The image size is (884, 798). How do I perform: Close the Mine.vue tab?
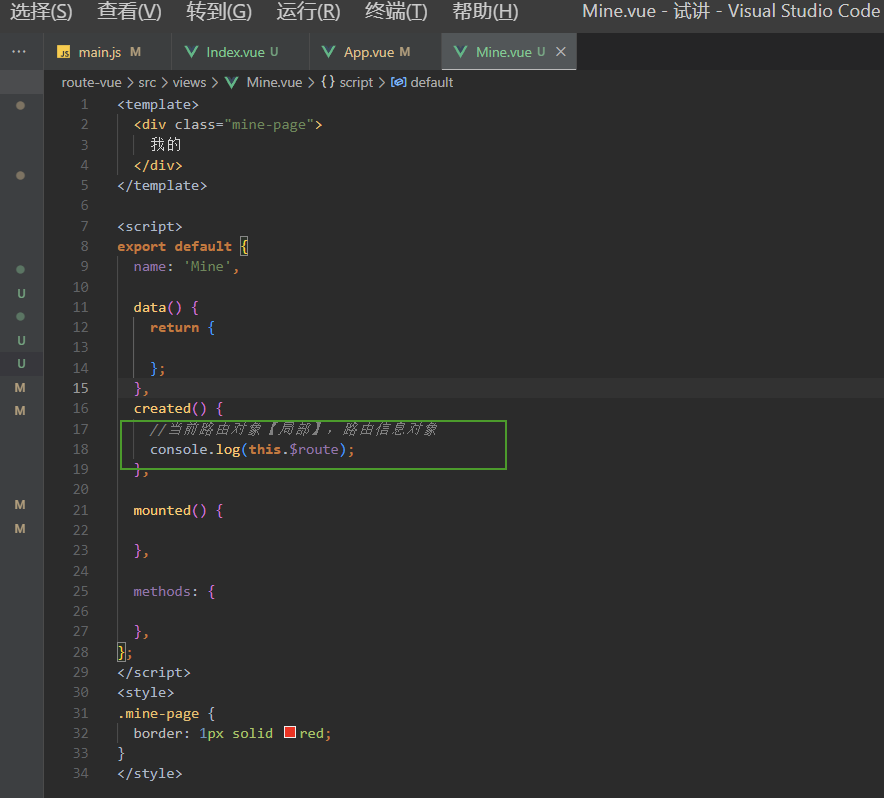(x=561, y=52)
